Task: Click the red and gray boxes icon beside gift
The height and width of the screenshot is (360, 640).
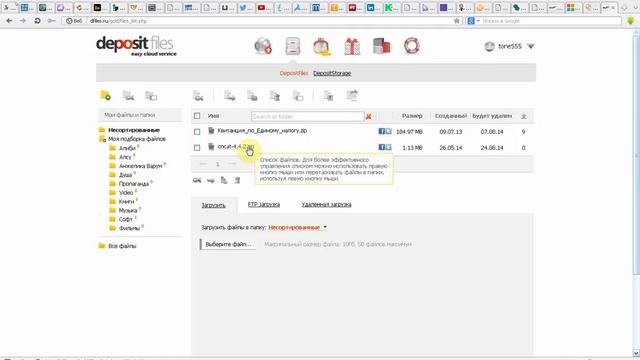Action: [x=382, y=46]
